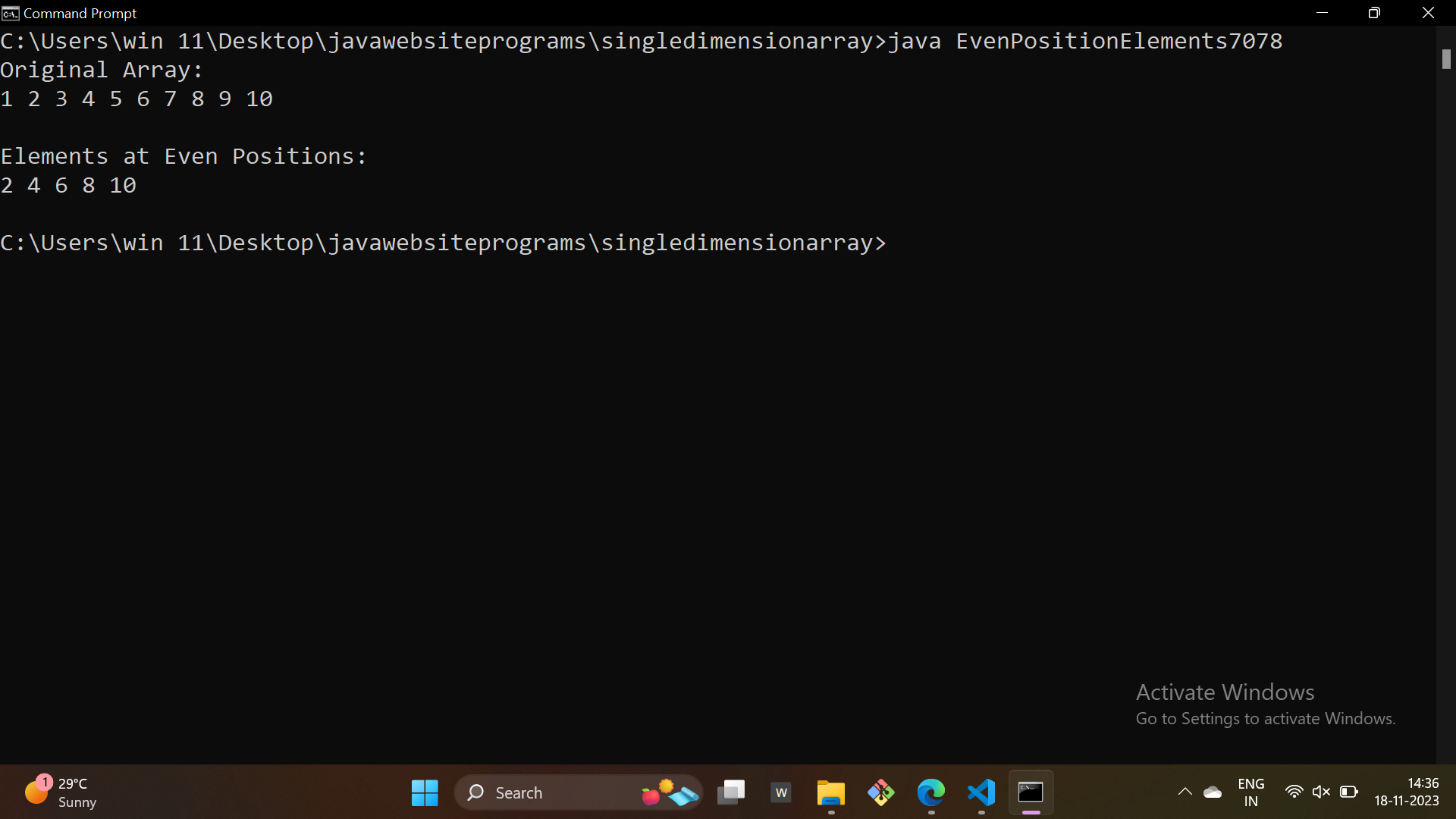Open Task View from taskbar
This screenshot has height=819, width=1456.
(x=731, y=792)
